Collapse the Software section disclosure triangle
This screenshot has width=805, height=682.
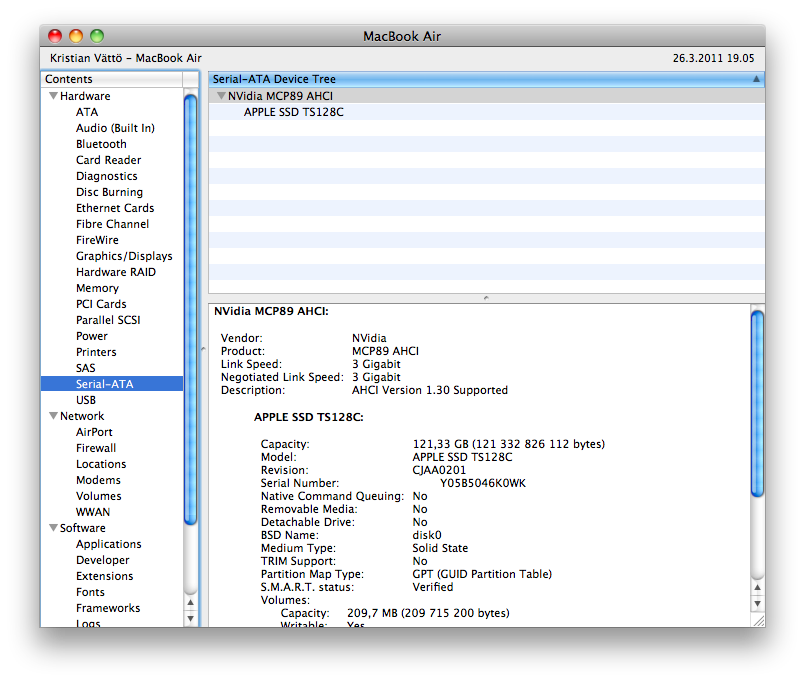pyautogui.click(x=52, y=528)
